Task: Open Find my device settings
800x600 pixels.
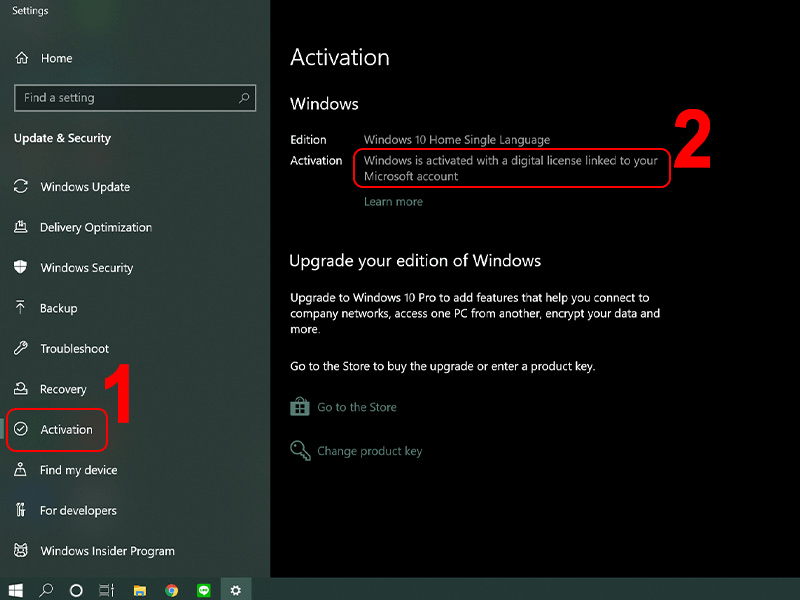Action: click(x=79, y=470)
